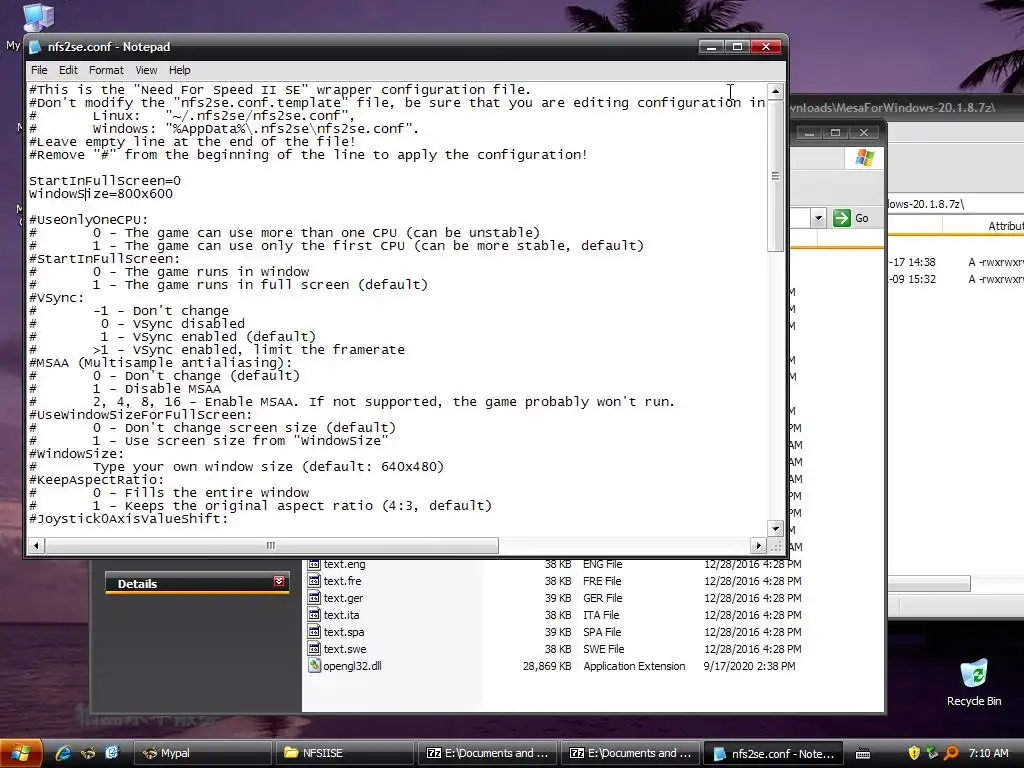Open the address bar dropdown in Explorer

[818, 218]
